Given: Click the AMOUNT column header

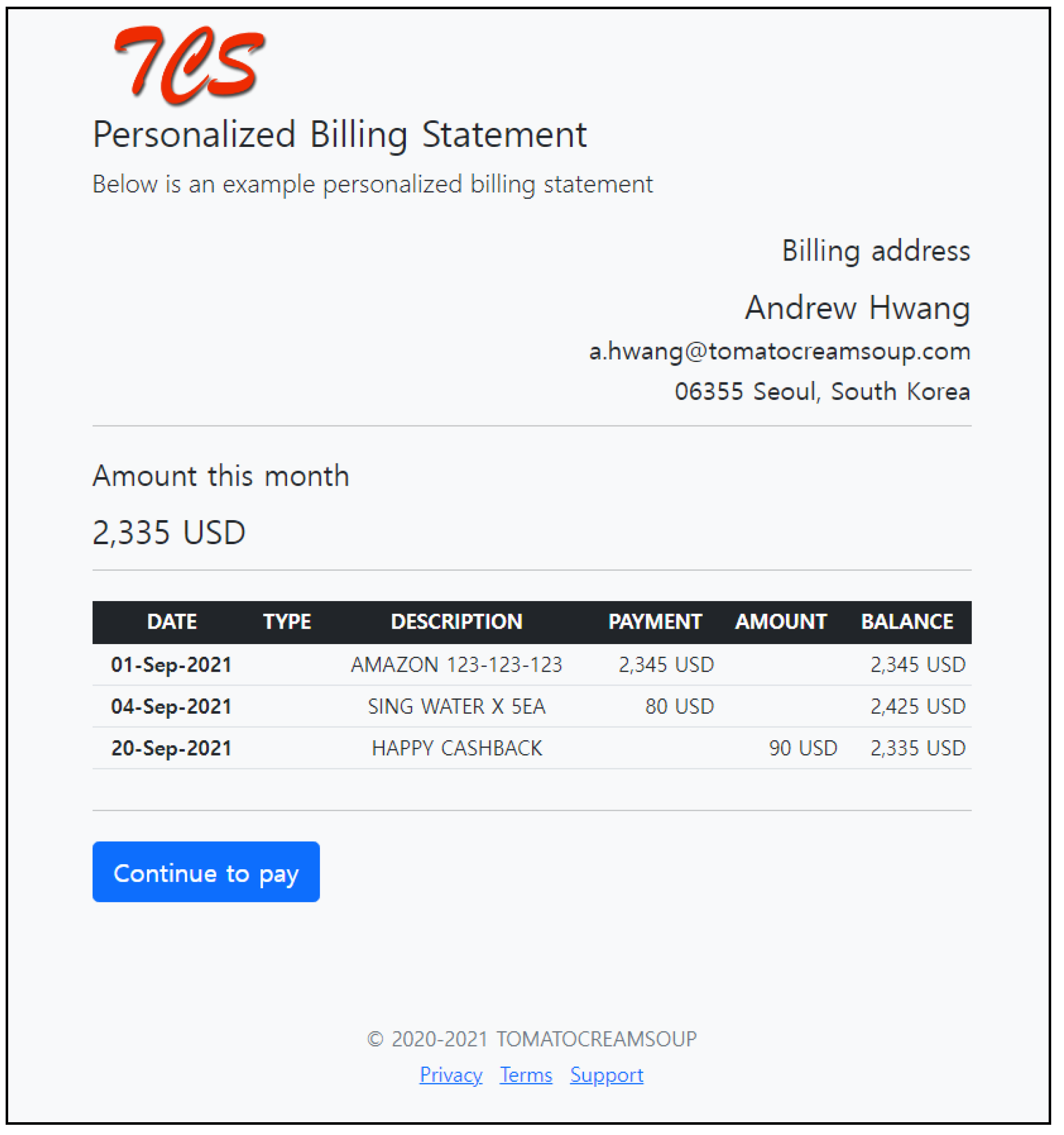Looking at the screenshot, I should pyautogui.click(x=780, y=622).
